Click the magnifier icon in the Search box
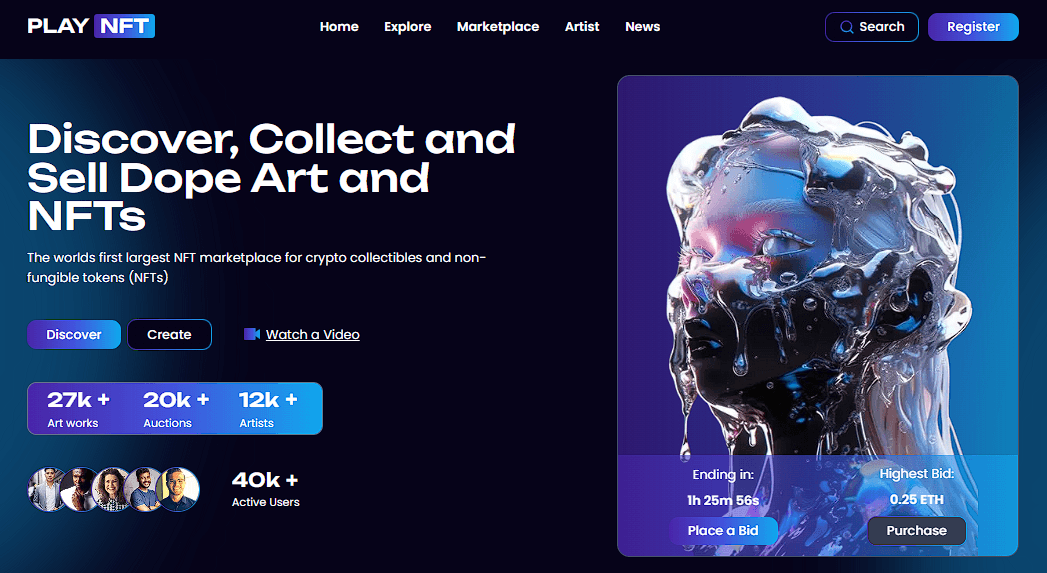This screenshot has height=573, width=1047. 846,27
